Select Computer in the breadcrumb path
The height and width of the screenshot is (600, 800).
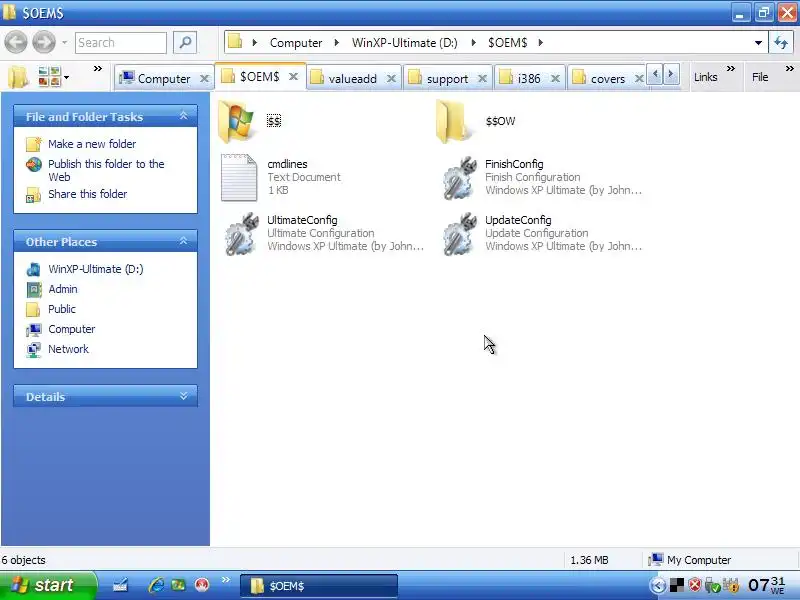(296, 43)
